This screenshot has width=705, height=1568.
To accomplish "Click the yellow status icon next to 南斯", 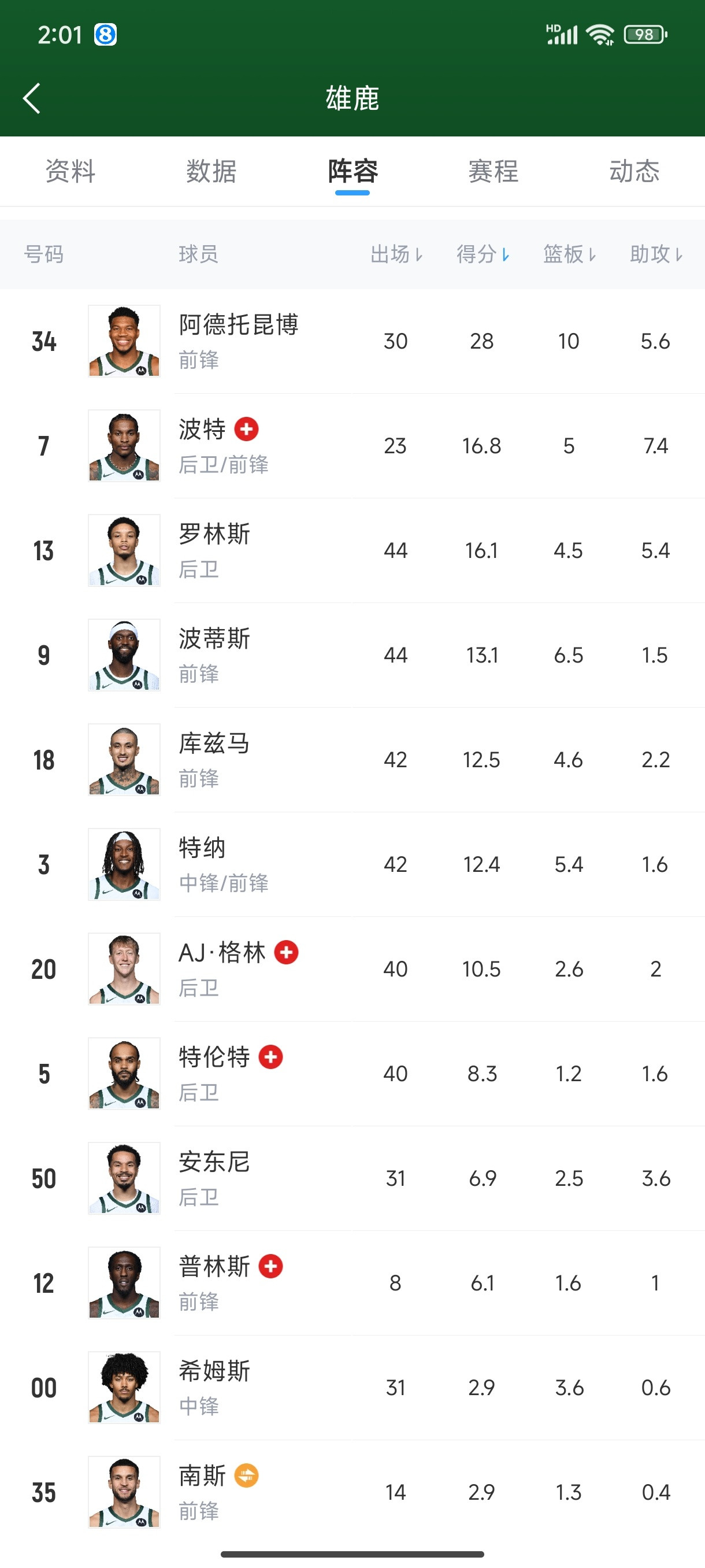I will coord(247,1475).
